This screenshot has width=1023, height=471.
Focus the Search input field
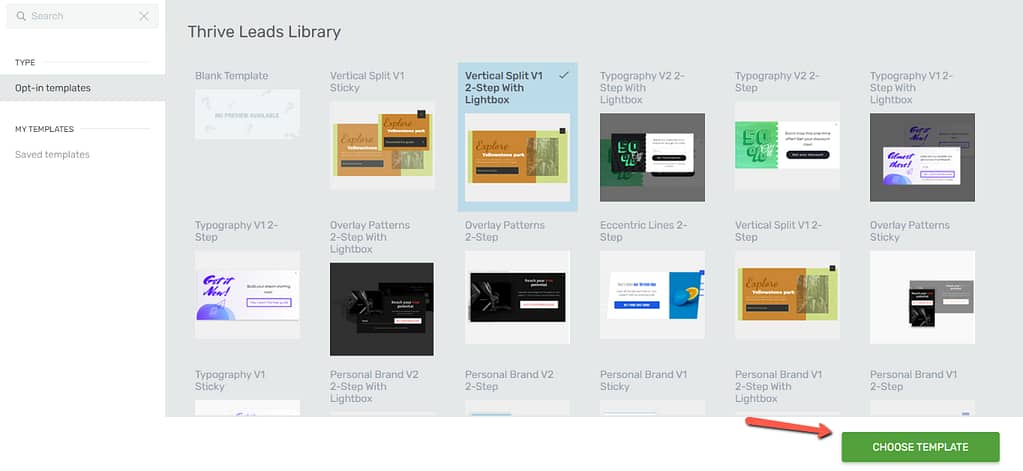pyautogui.click(x=82, y=16)
